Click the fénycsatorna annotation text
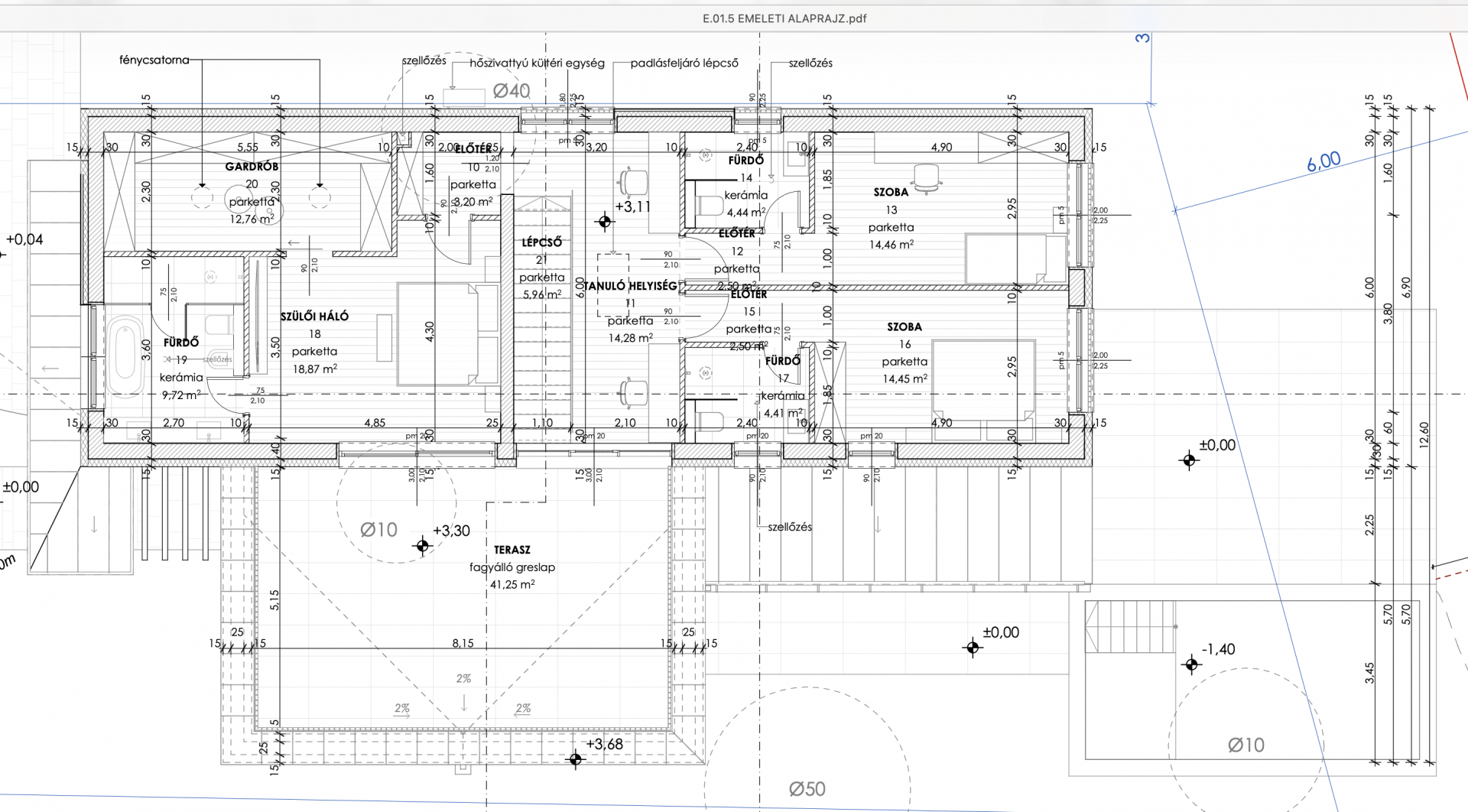Viewport: 1468px width, 812px height. point(154,60)
